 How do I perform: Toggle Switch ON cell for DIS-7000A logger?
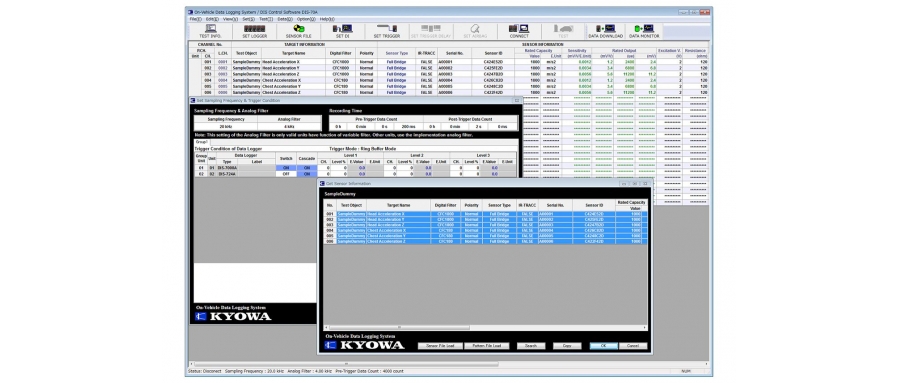(286, 168)
